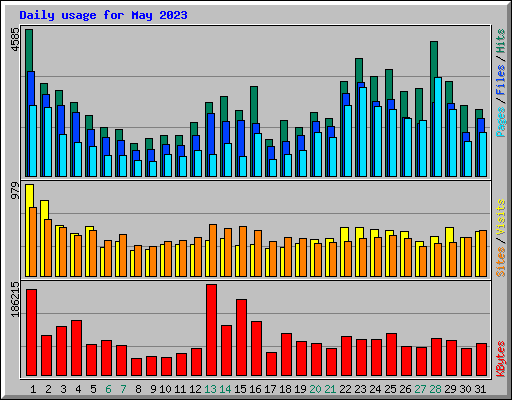Click the cyan "Pages" legend label
Screen dimensions: 512x400
(x=501, y=122)
